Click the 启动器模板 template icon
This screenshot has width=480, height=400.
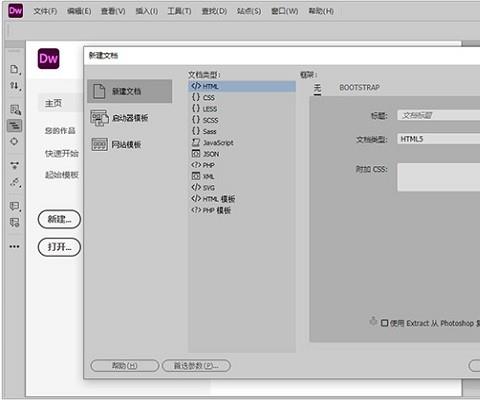point(99,118)
